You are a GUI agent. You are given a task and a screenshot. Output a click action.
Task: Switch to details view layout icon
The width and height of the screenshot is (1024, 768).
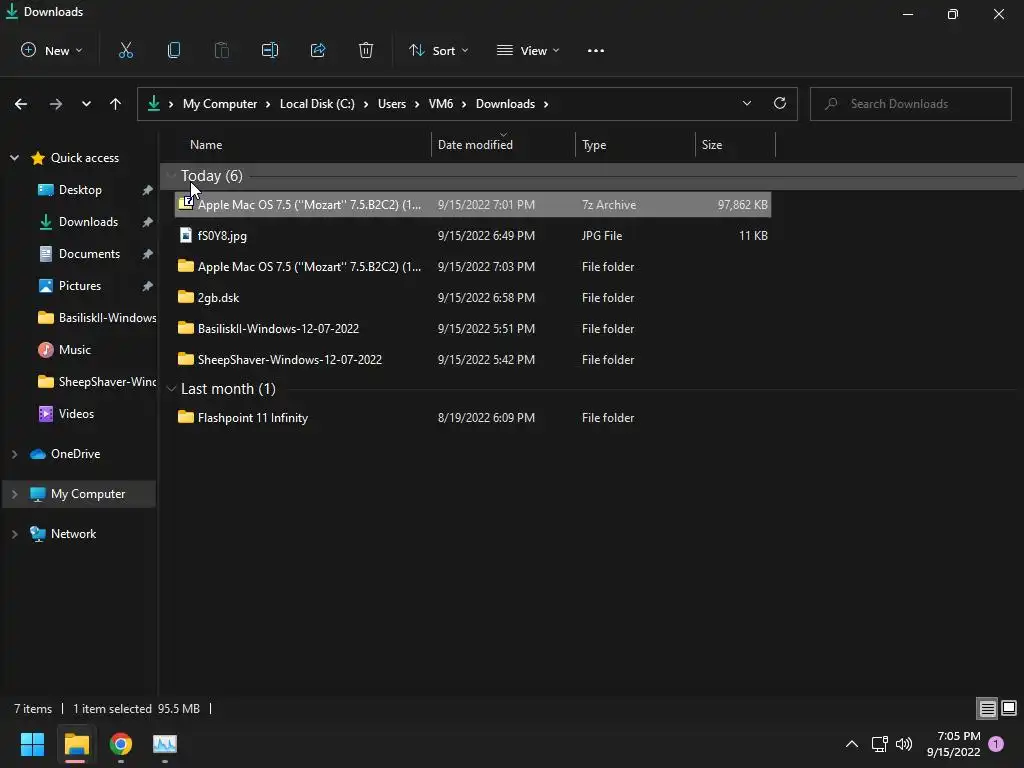[x=987, y=708]
